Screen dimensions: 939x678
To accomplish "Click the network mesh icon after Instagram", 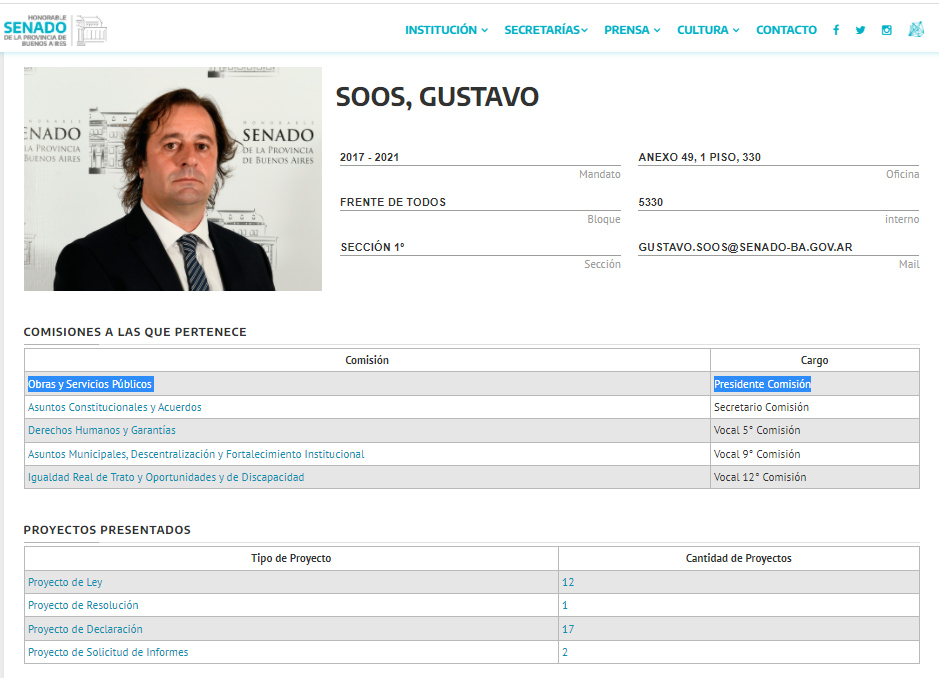I will [915, 30].
